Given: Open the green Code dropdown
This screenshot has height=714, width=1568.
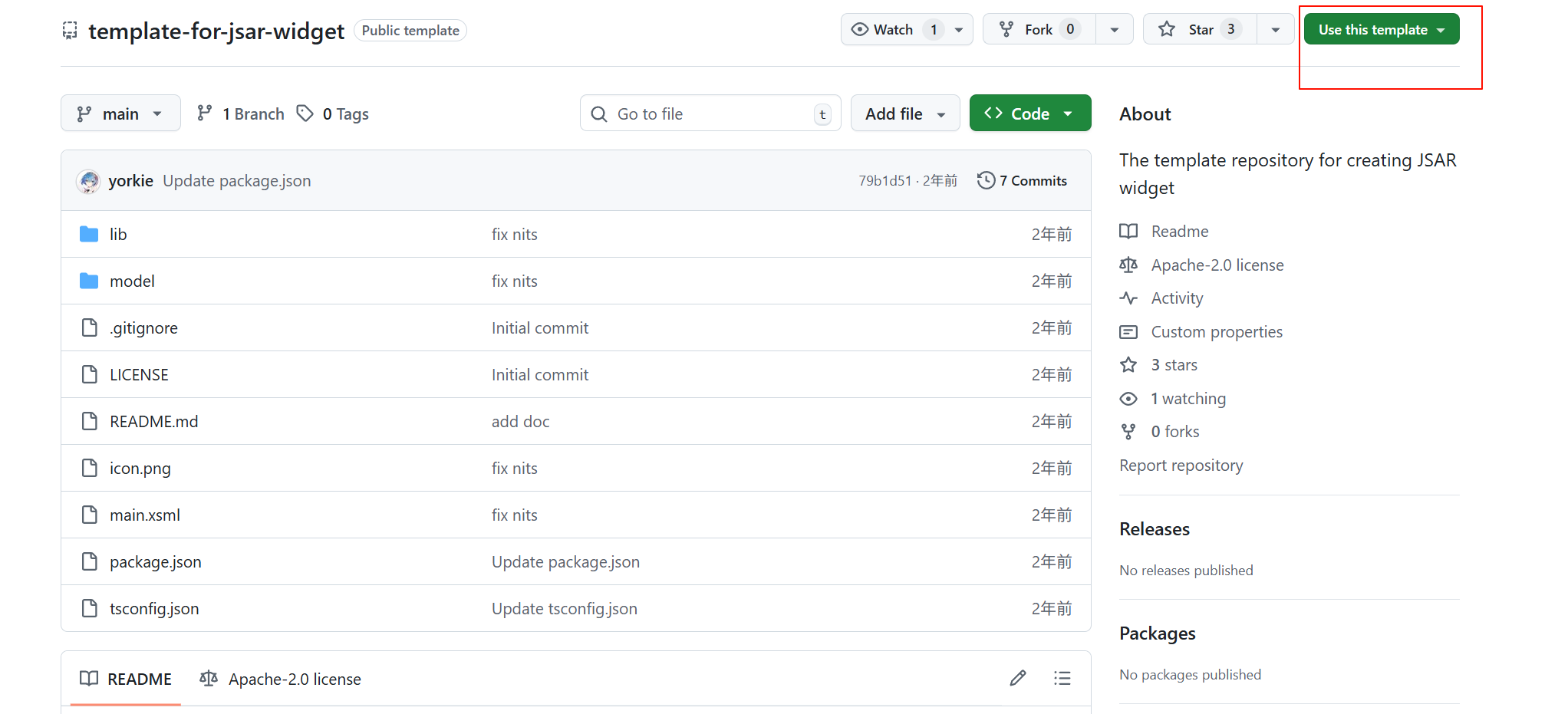Looking at the screenshot, I should coord(1030,113).
